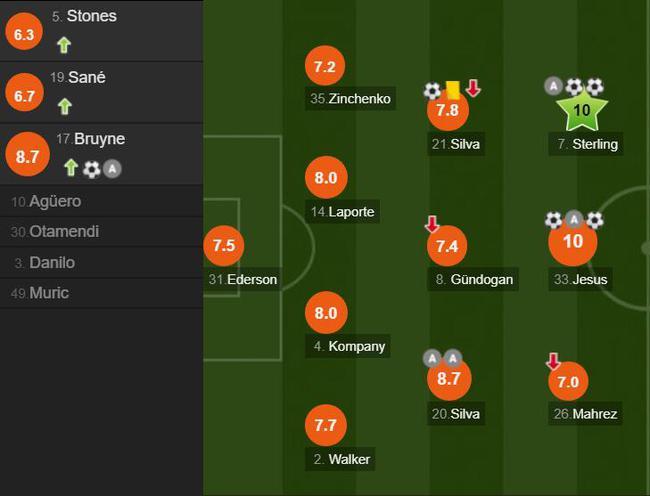Screen dimensions: 650x496
Task: Click the assist badge beside Bruyne's goal icon
Action: pyautogui.click(x=112, y=169)
